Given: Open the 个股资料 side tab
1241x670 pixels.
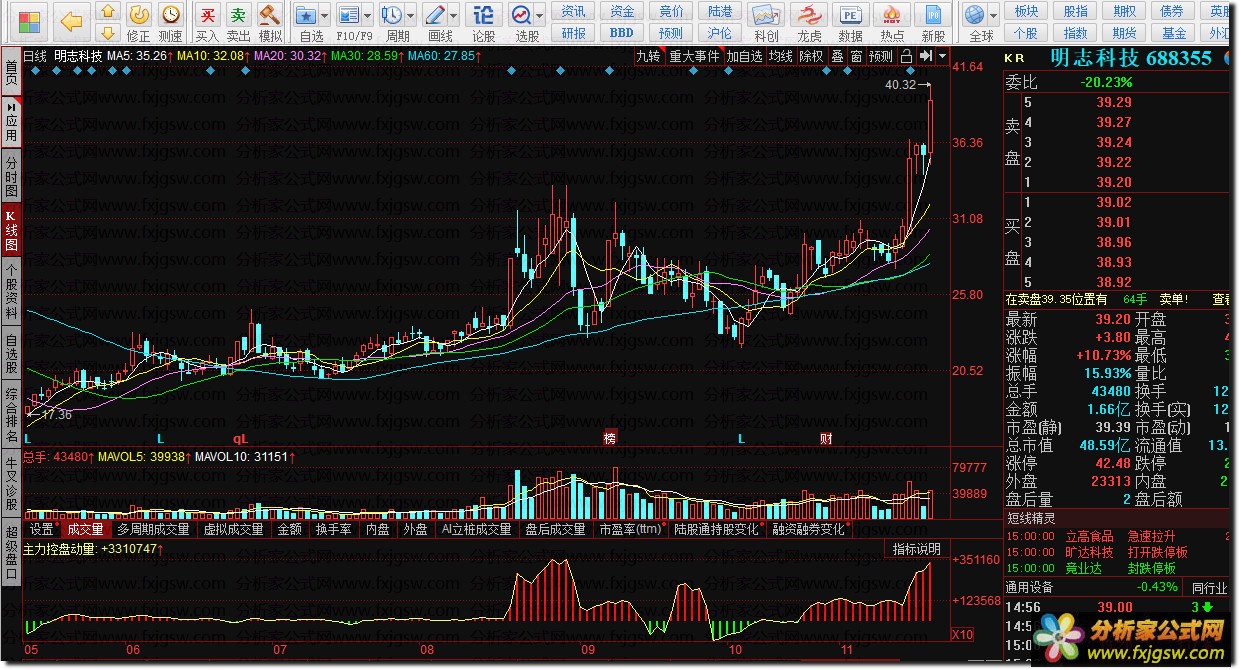Looking at the screenshot, I should pos(11,292).
